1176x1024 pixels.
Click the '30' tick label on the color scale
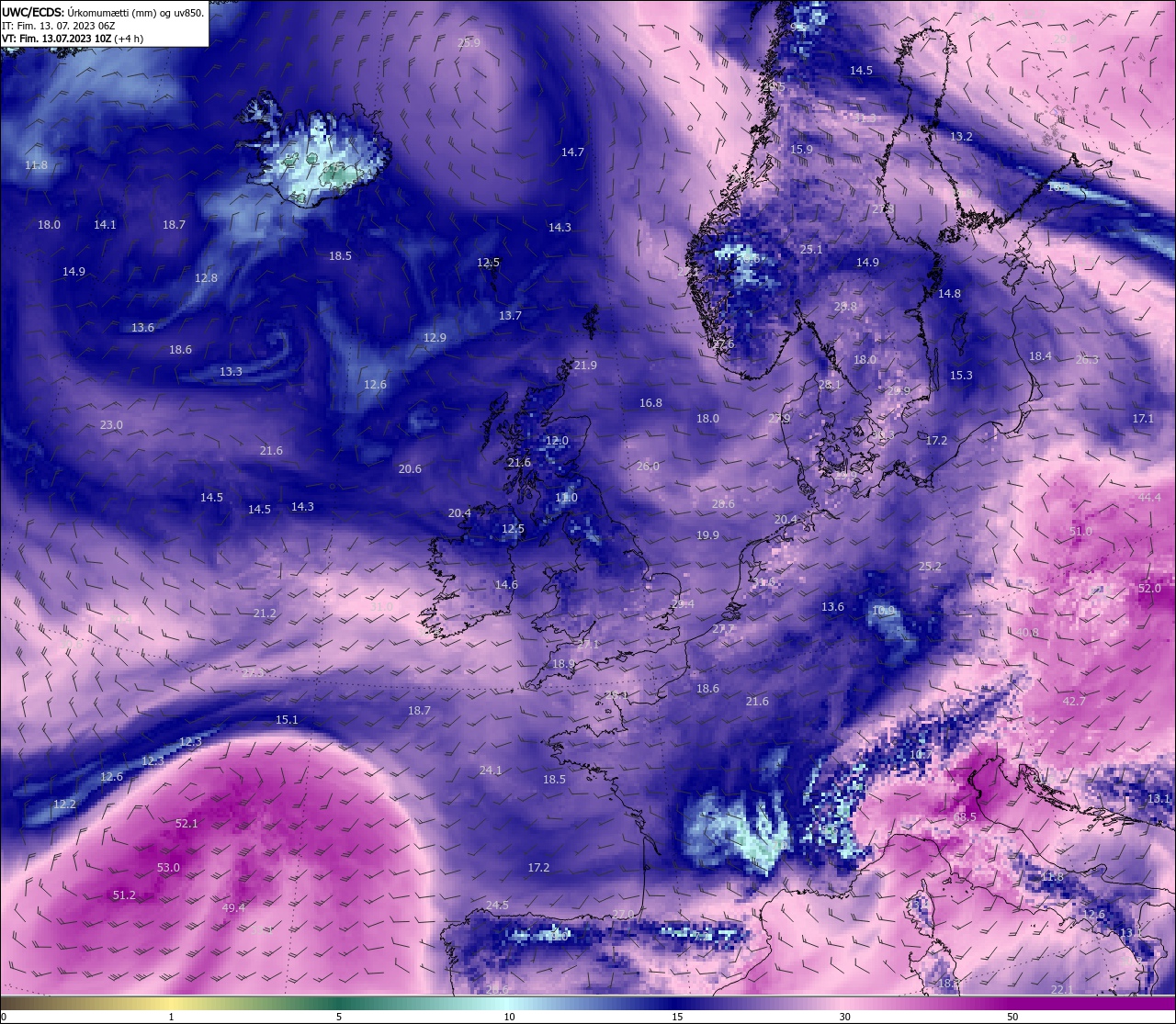pyautogui.click(x=844, y=1017)
